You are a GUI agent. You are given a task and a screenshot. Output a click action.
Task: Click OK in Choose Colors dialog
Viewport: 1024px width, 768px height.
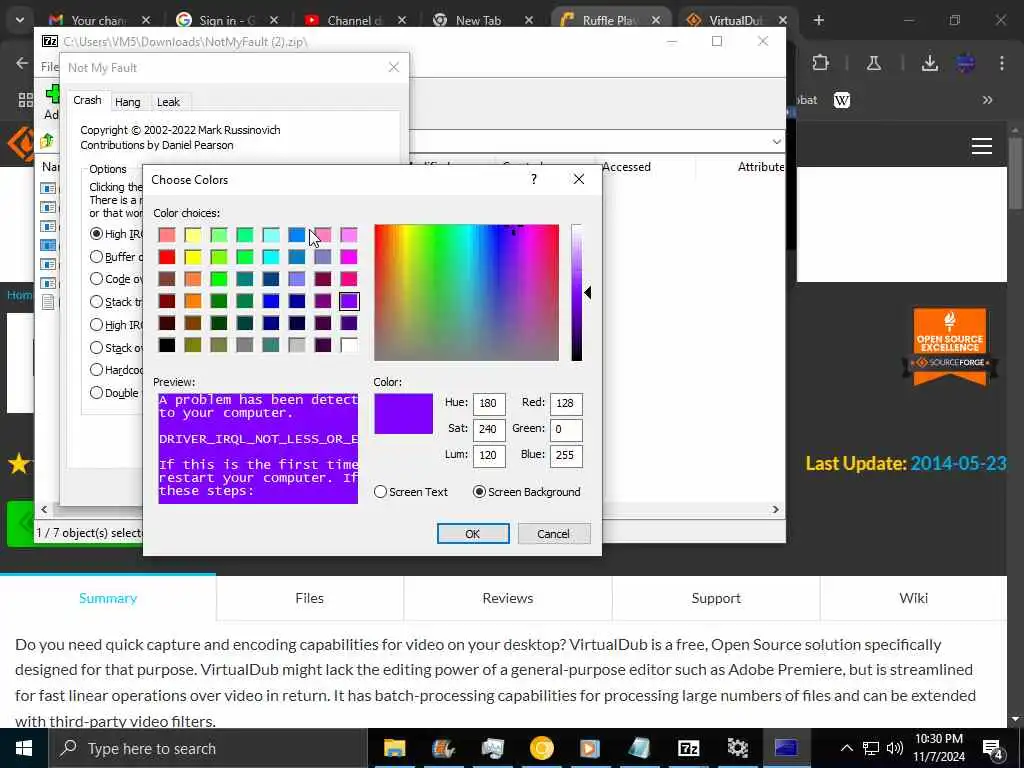[473, 534]
